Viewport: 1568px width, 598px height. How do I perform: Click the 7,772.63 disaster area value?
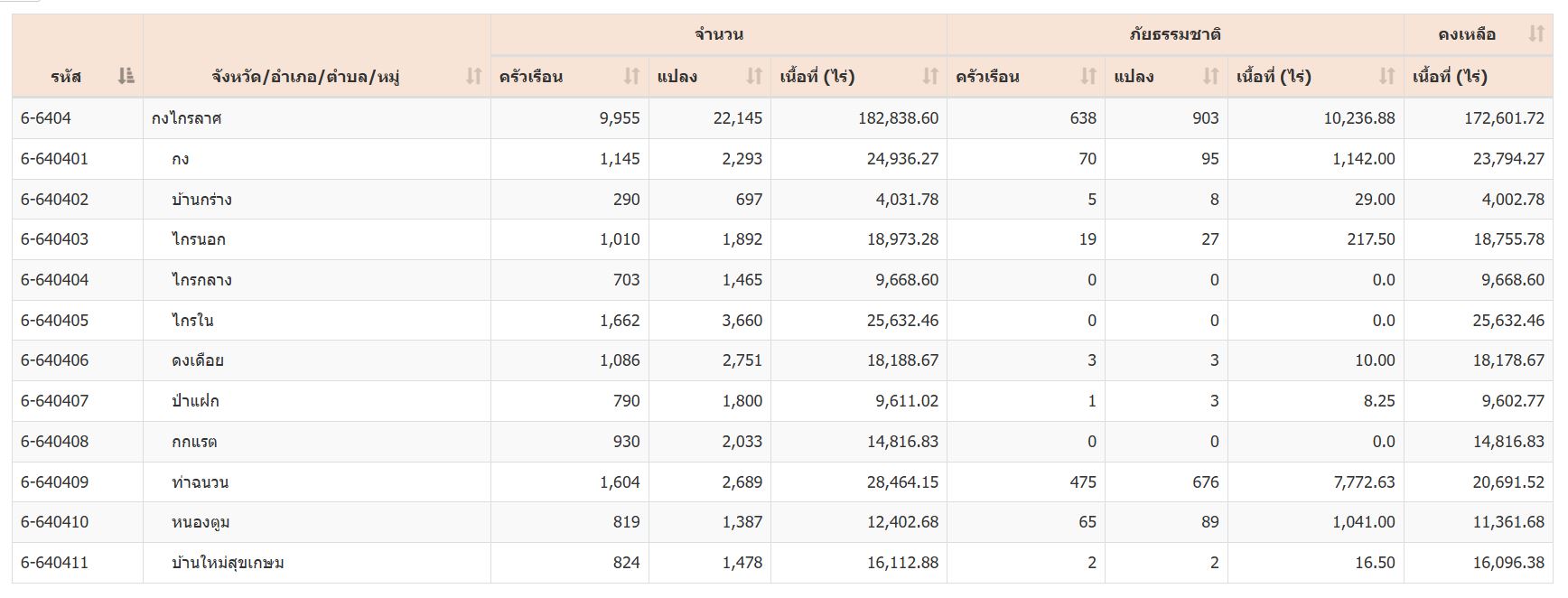tap(1364, 482)
